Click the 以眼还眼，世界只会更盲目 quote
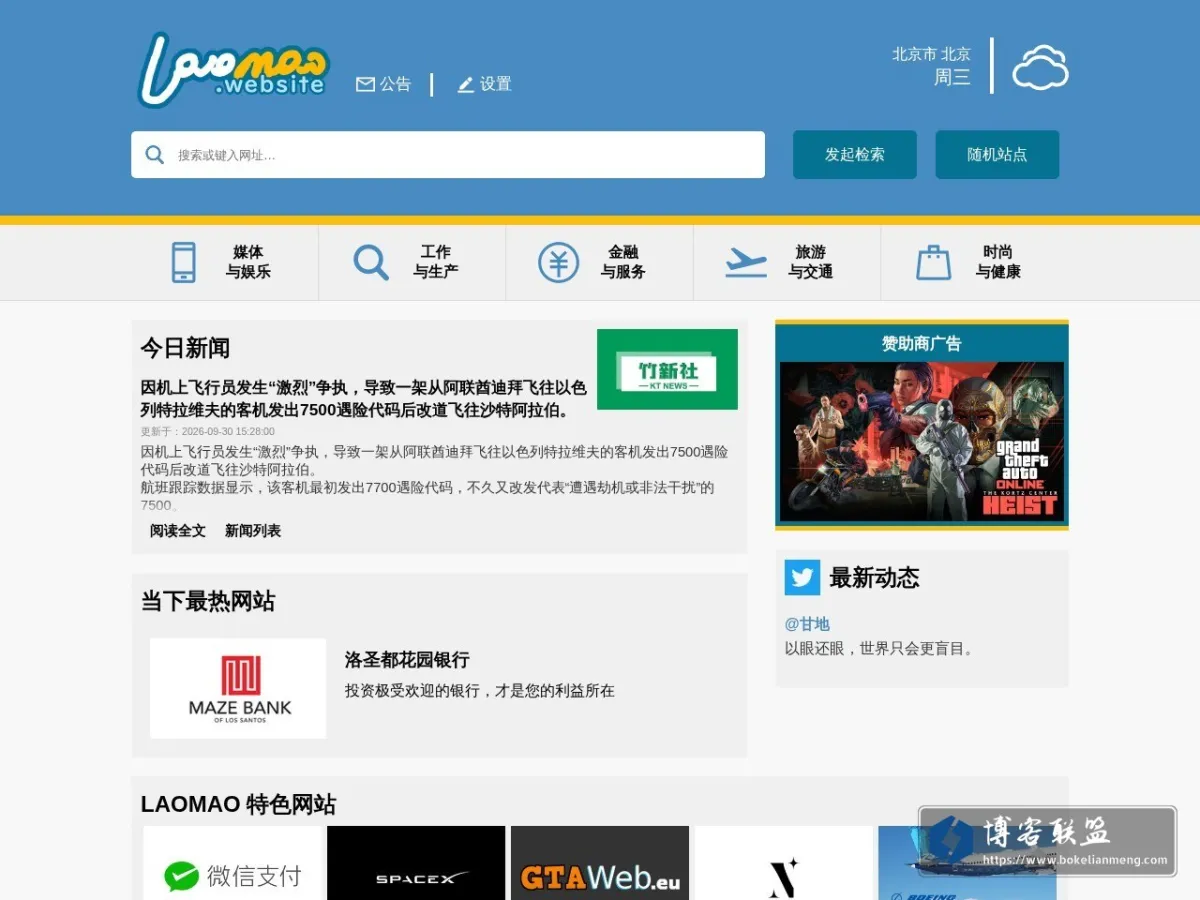 click(x=881, y=648)
